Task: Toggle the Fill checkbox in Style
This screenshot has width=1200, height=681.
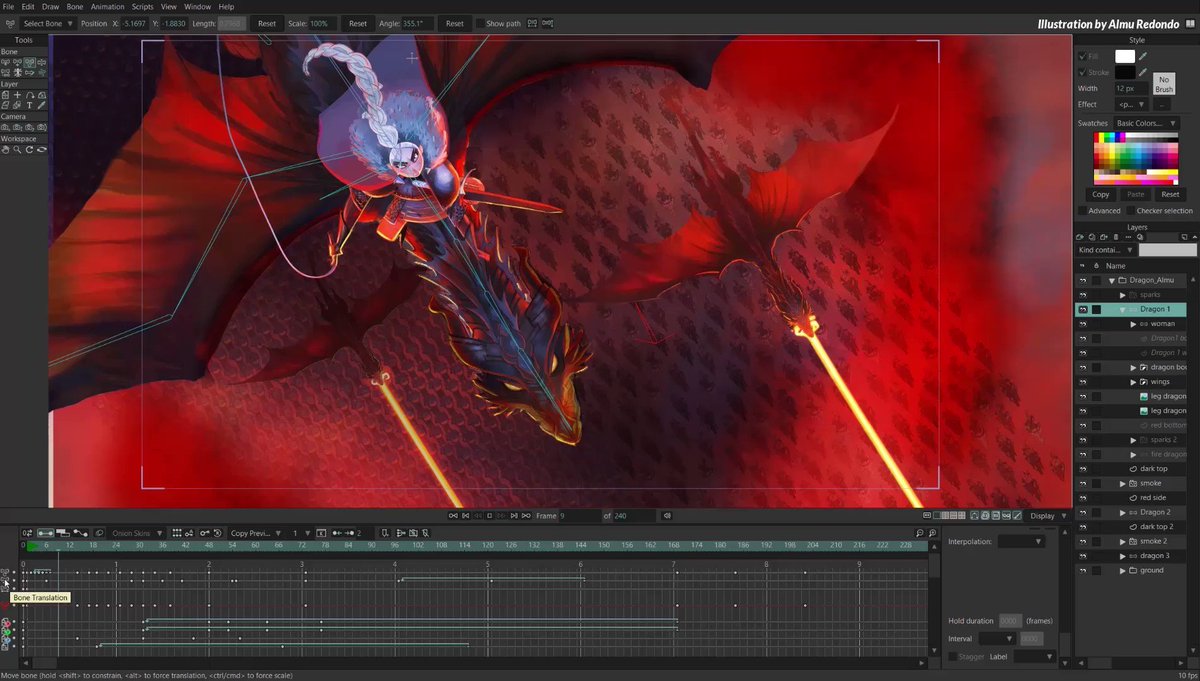Action: coord(1081,57)
